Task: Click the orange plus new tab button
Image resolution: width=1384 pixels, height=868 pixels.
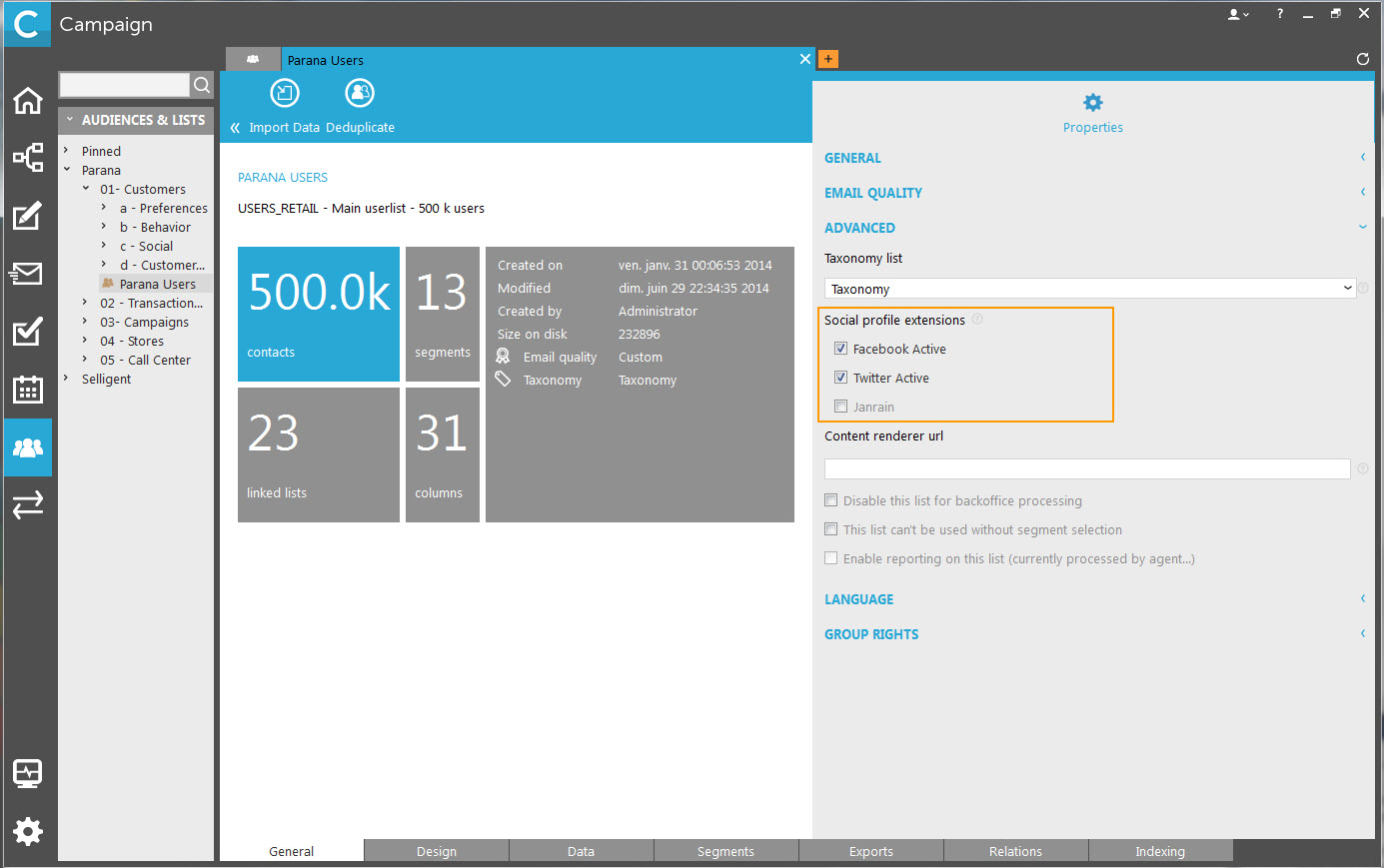Action: click(x=827, y=59)
